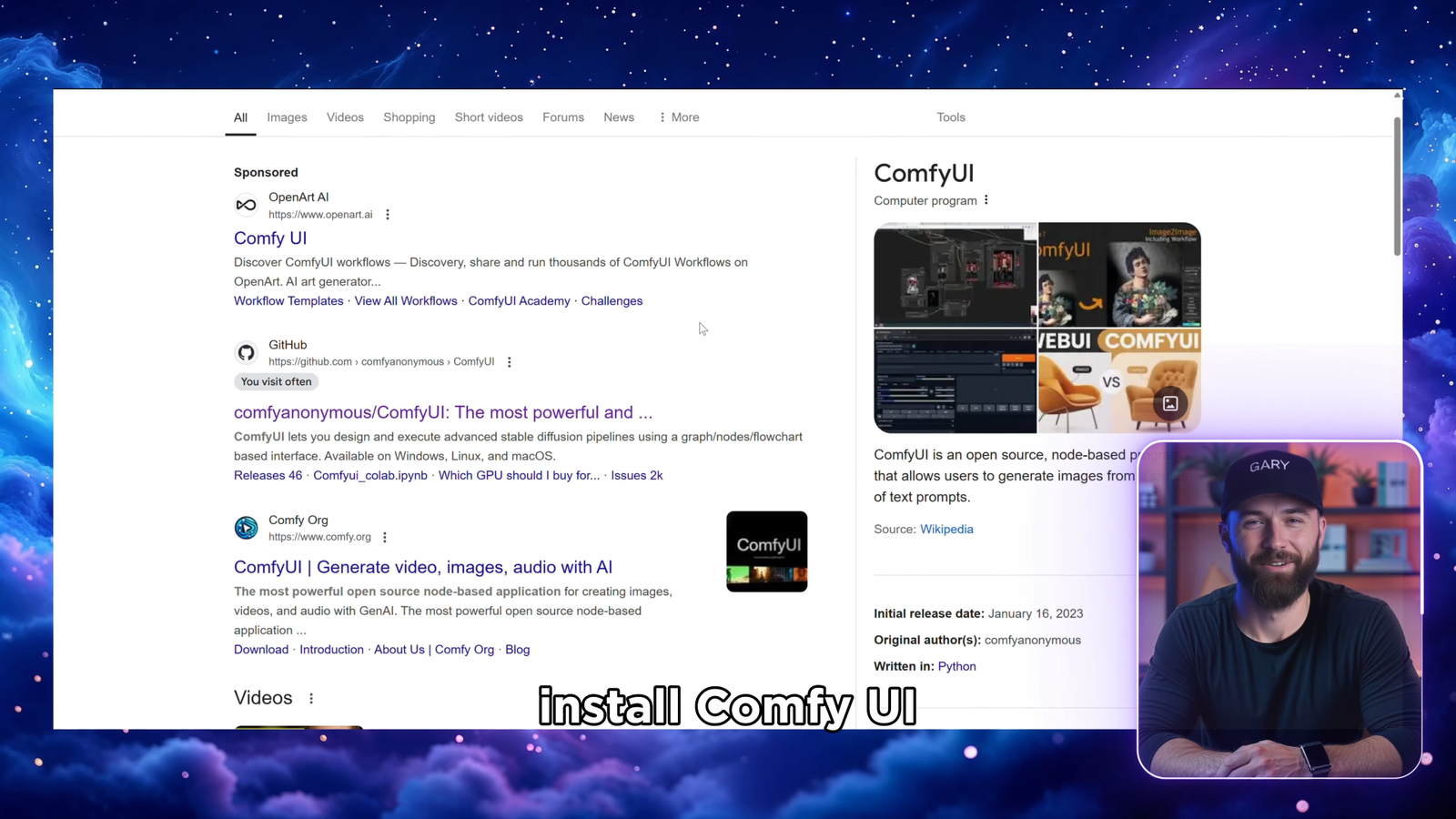The height and width of the screenshot is (819, 1456).
Task: Open the Releases 46 sitelink
Action: 268,476
